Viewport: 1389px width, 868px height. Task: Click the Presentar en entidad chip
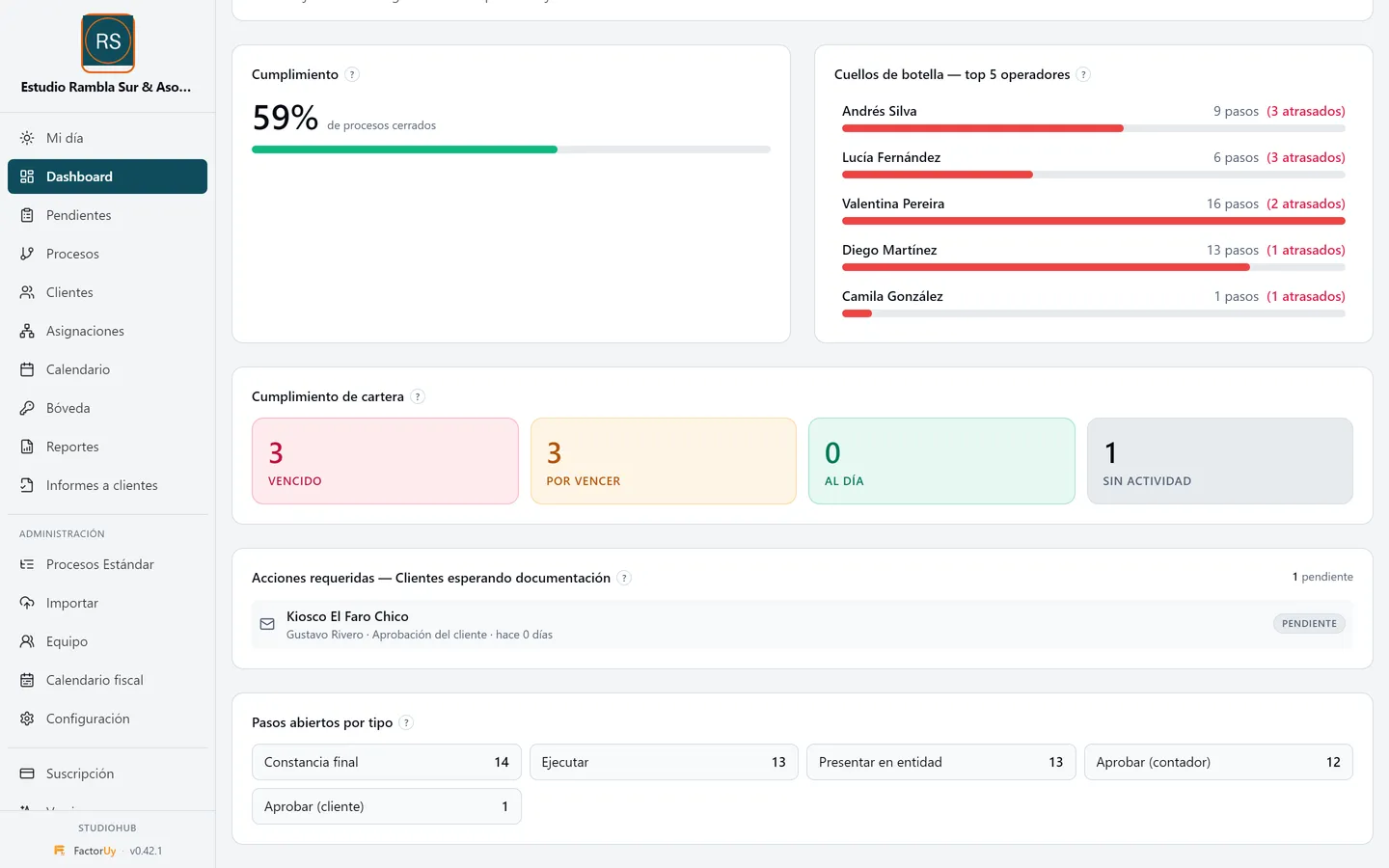tap(941, 762)
